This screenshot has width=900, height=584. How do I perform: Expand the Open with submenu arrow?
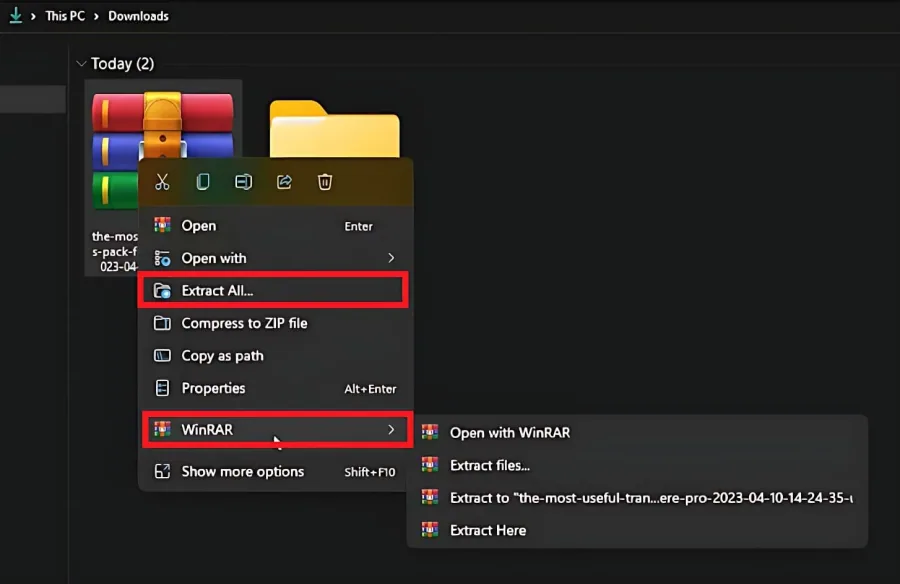click(391, 258)
